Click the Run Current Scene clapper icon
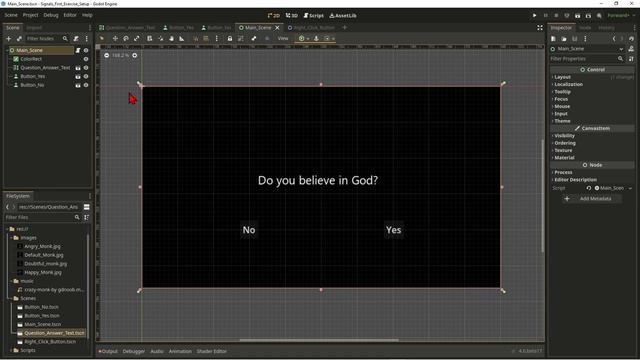The height and width of the screenshot is (360, 640). (x=578, y=16)
